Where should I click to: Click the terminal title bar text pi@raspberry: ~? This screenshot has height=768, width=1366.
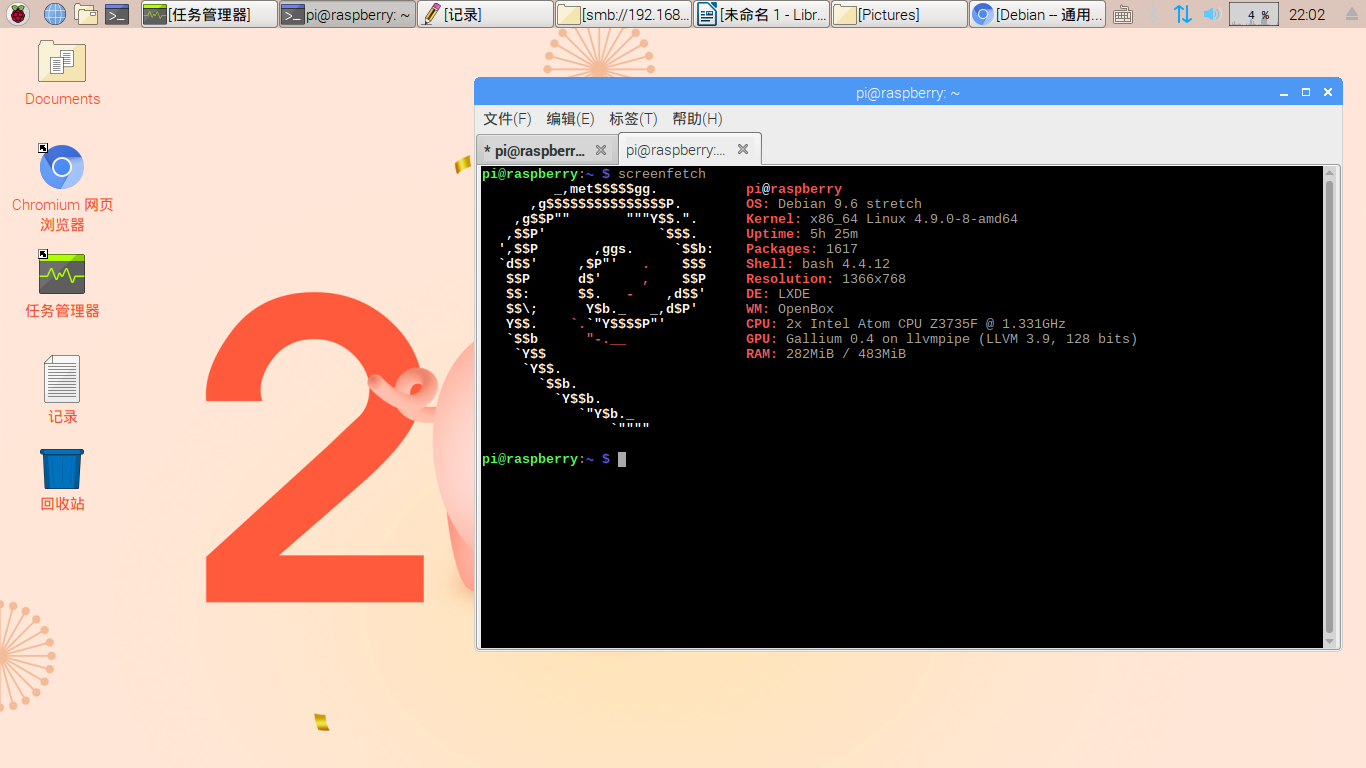(908, 93)
